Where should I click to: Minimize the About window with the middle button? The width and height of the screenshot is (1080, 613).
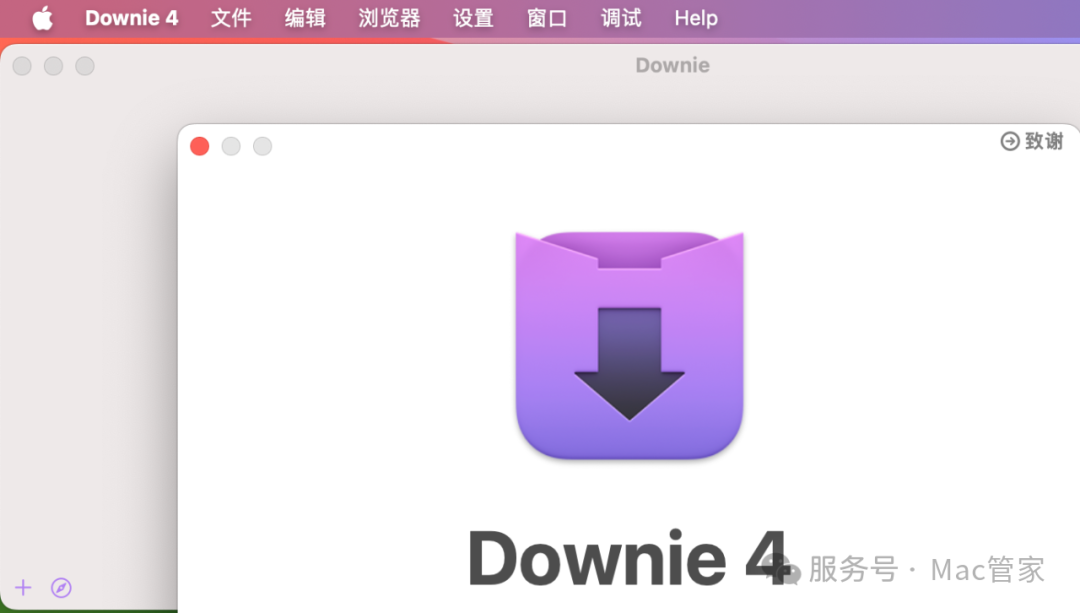tap(231, 146)
